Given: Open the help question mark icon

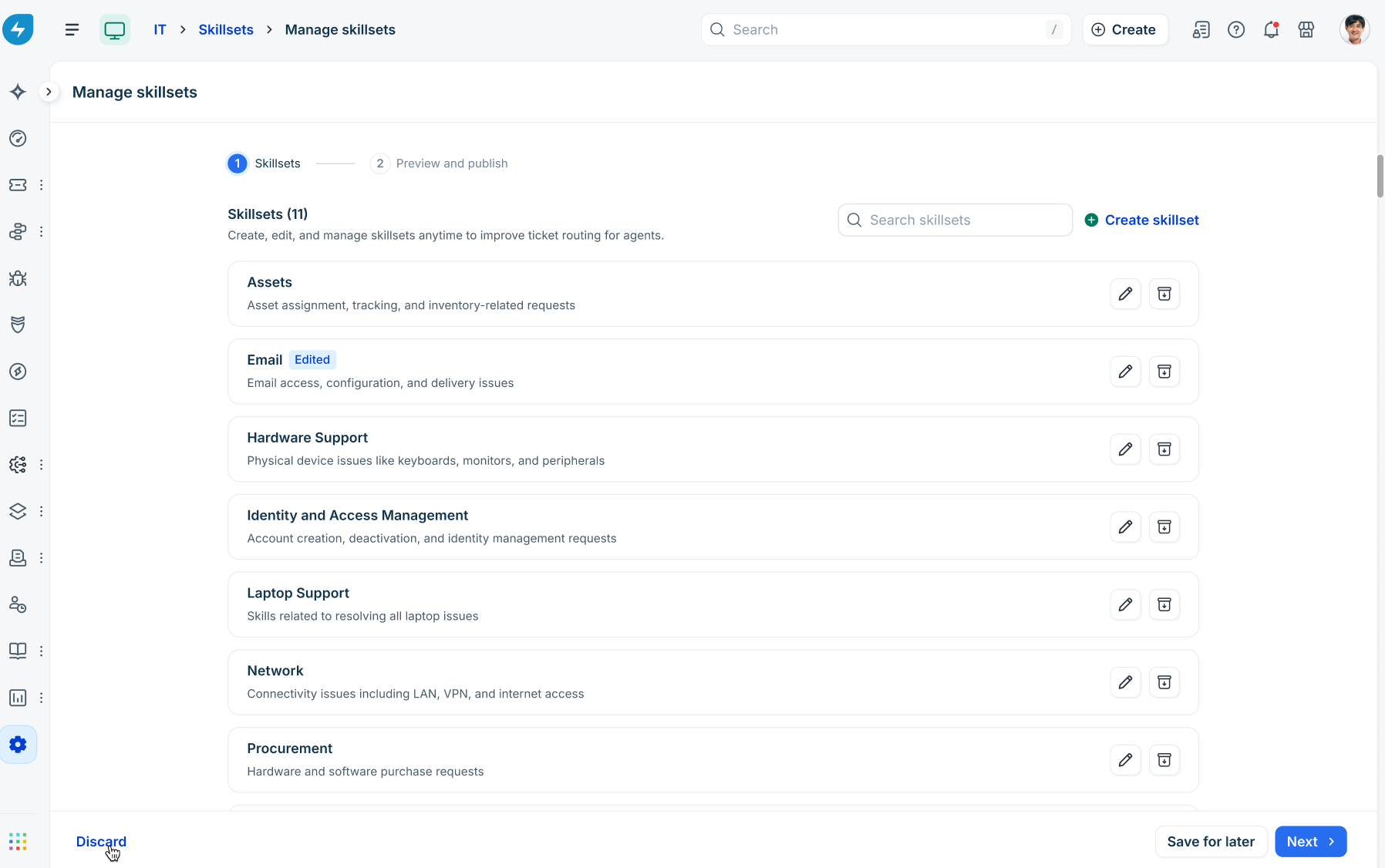Looking at the screenshot, I should (x=1236, y=29).
